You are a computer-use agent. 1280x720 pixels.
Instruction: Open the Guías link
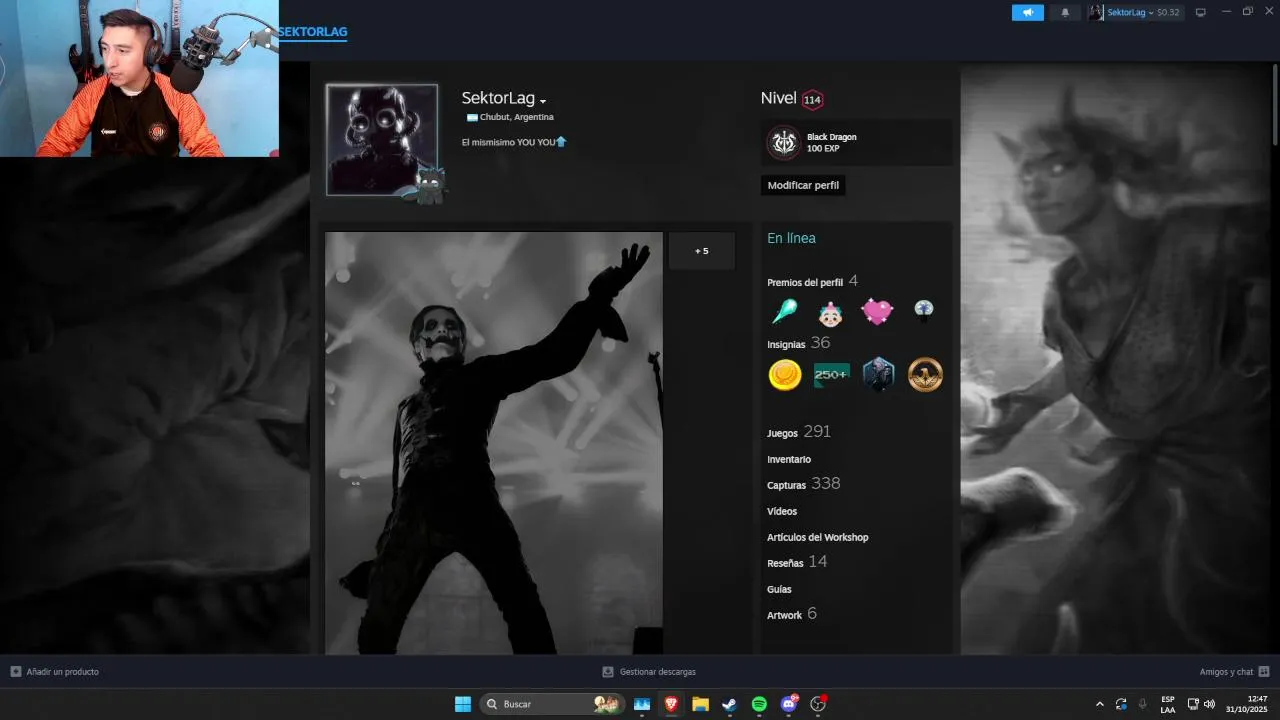point(779,589)
